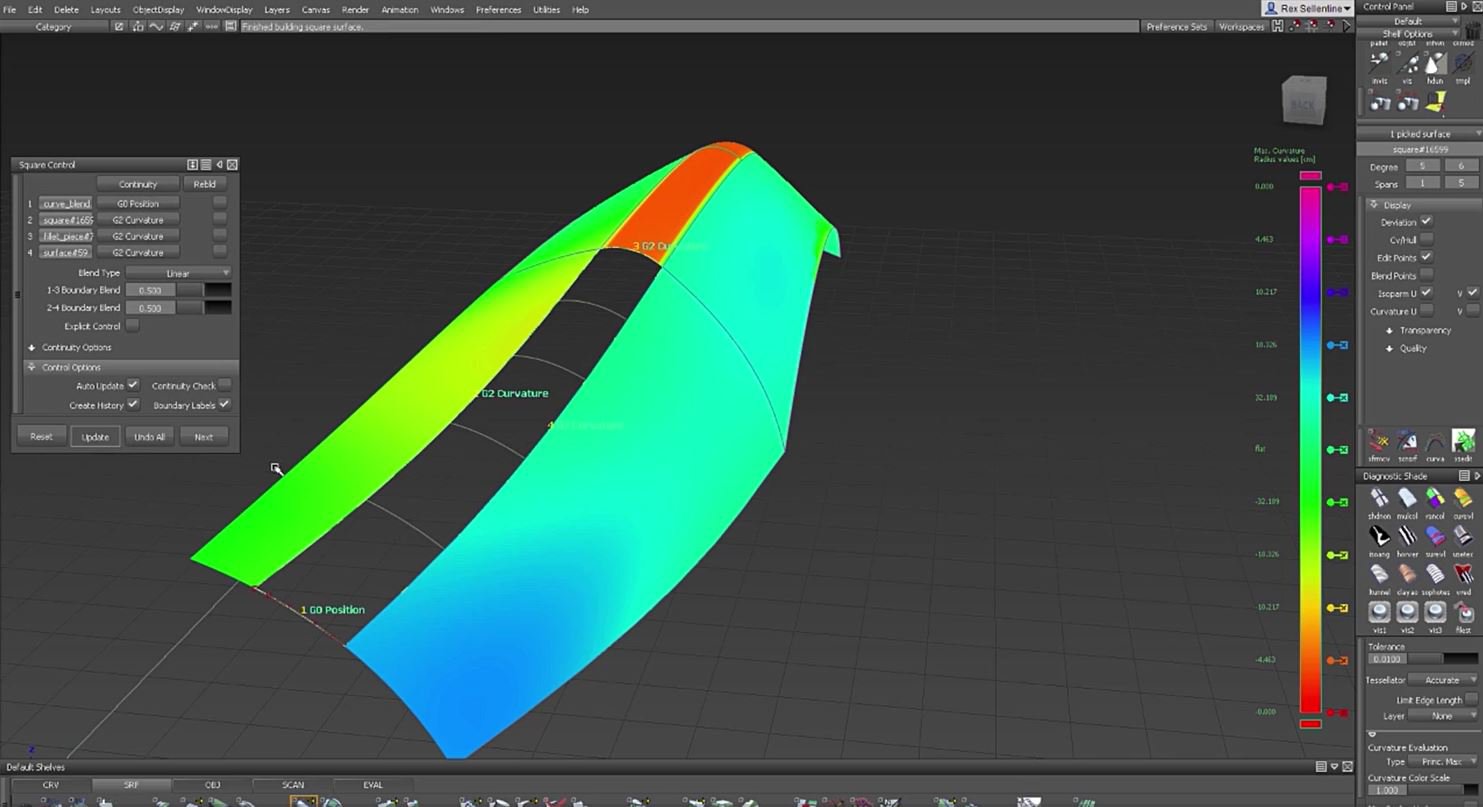Select the scnsrf shelf tool
1483x807 pixels.
point(1407,442)
